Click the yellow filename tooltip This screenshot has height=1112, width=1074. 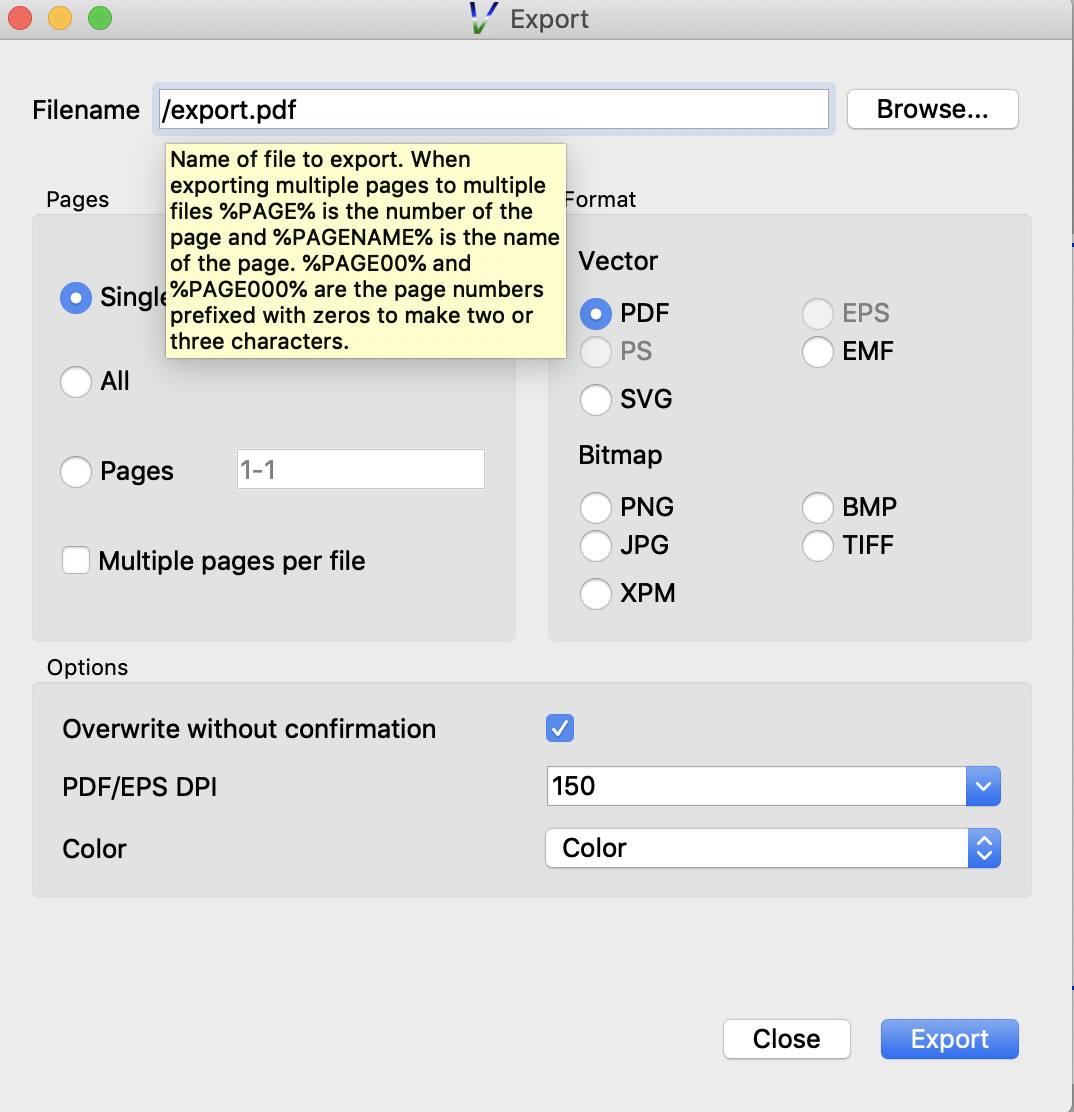(365, 250)
